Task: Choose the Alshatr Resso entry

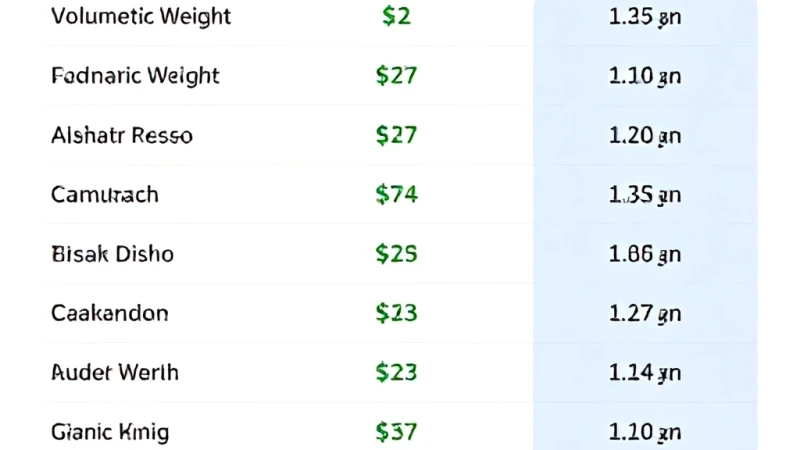Action: pyautogui.click(x=122, y=136)
